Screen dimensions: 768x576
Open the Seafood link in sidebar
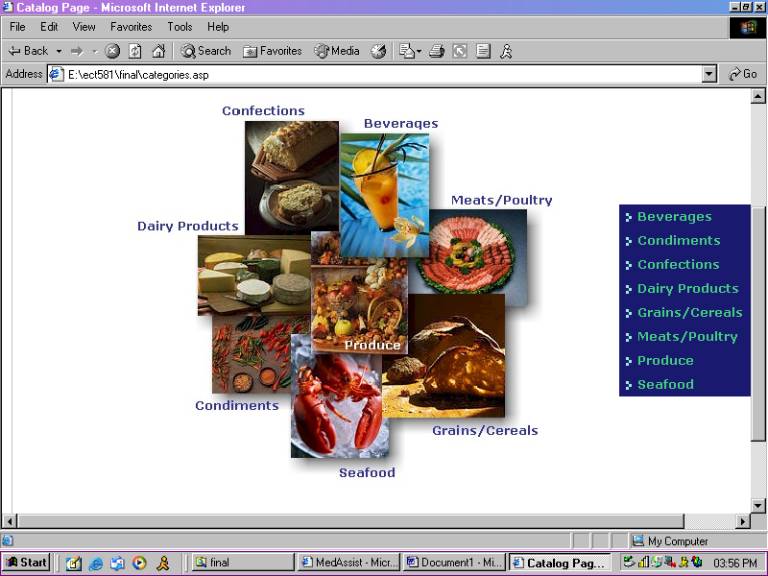[665, 384]
